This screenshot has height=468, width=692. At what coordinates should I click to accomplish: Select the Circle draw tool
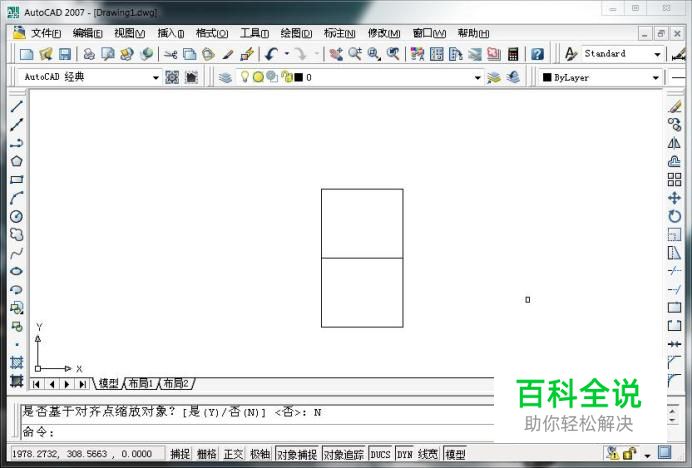(x=17, y=216)
